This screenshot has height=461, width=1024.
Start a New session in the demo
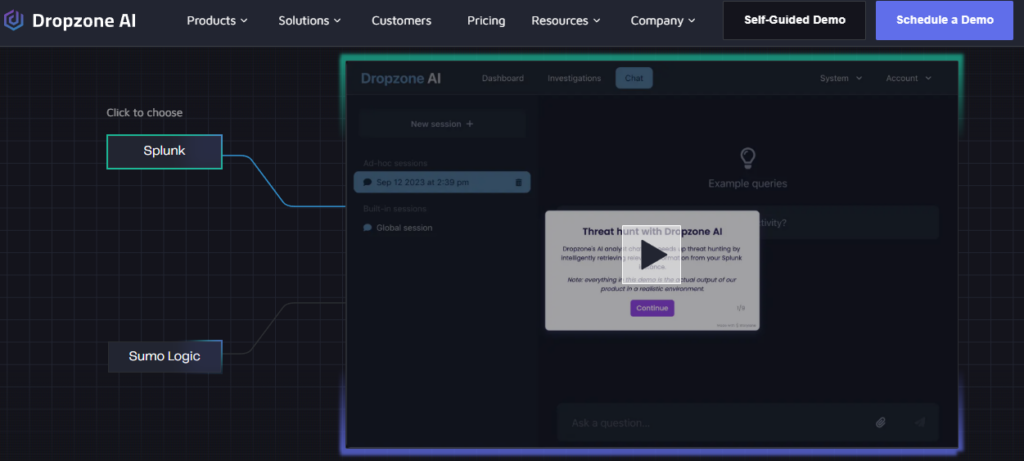(442, 124)
